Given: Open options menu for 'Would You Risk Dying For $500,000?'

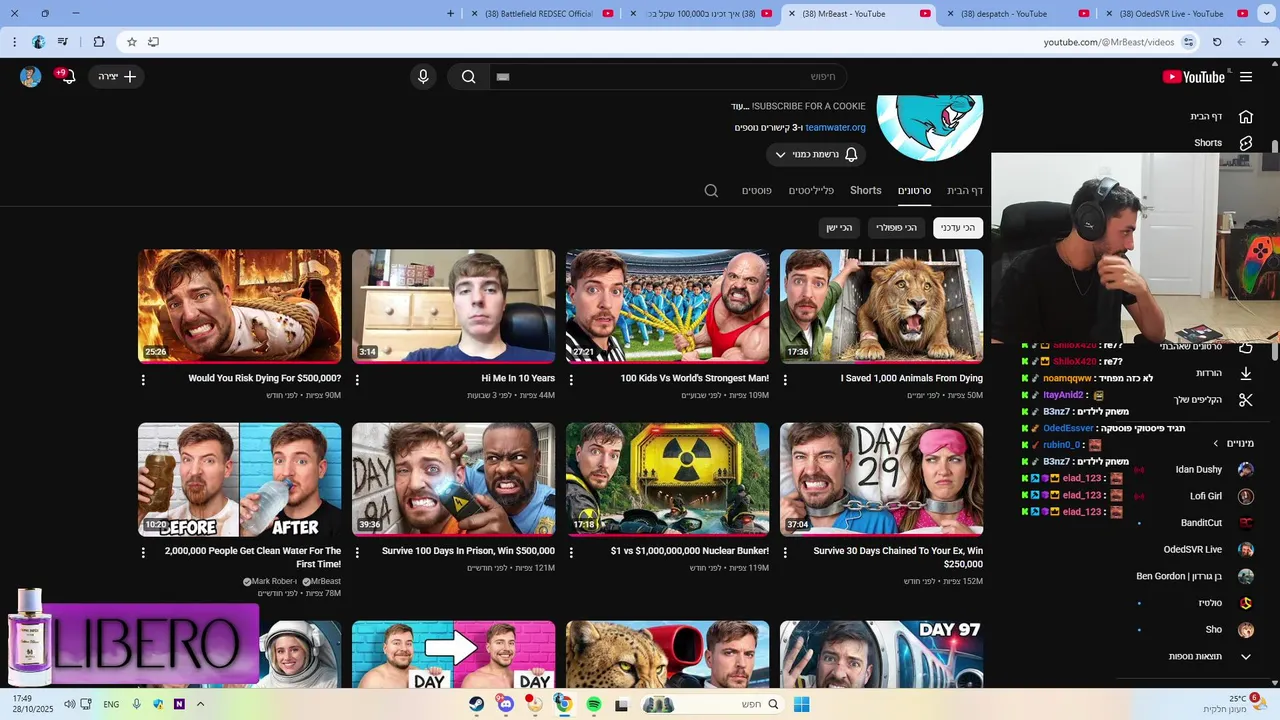Looking at the screenshot, I should click(x=143, y=380).
